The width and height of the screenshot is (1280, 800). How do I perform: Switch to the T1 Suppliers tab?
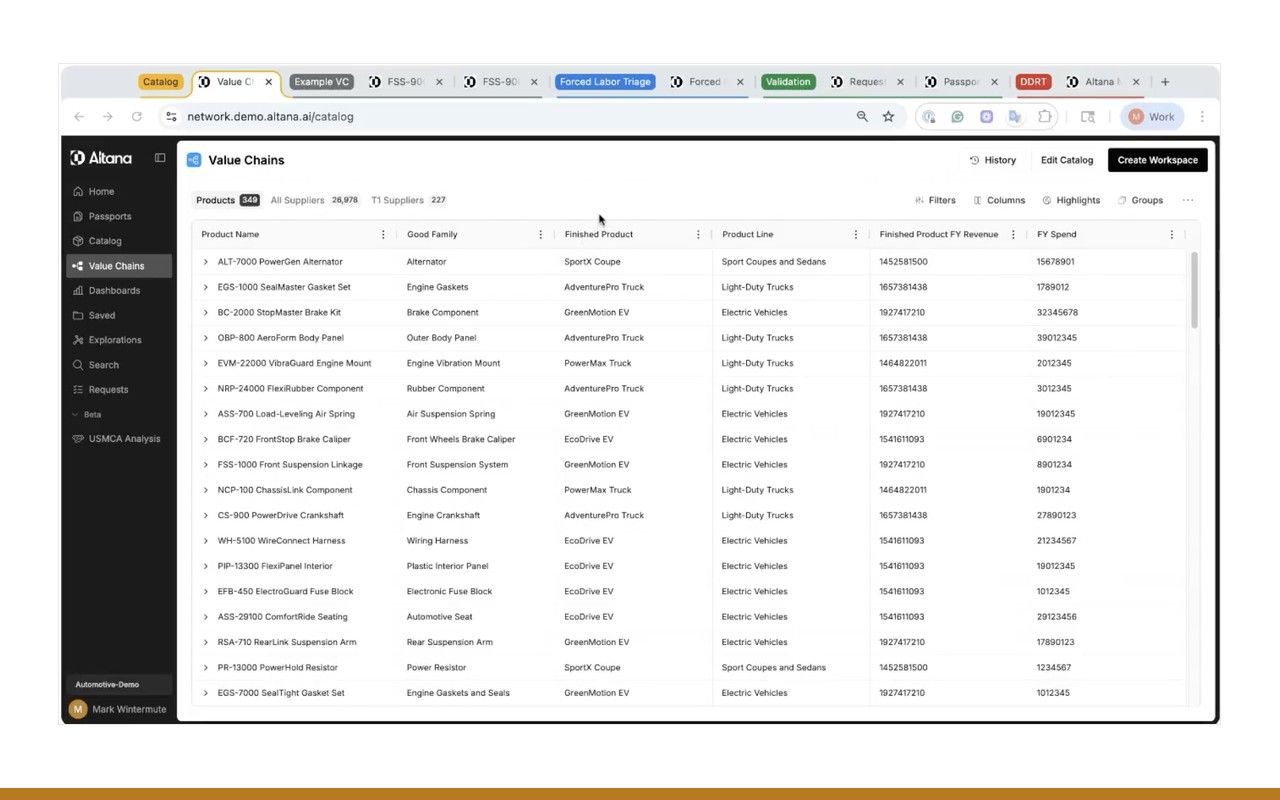408,200
